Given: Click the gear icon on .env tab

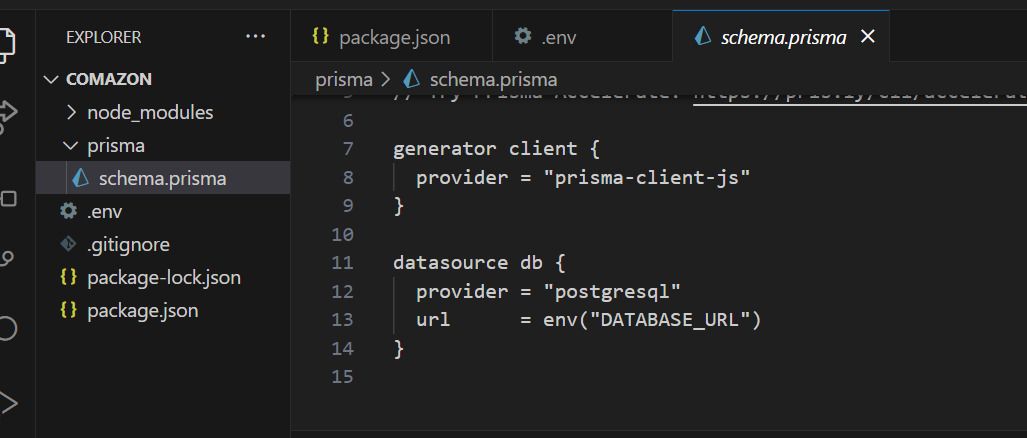Looking at the screenshot, I should coord(523,37).
